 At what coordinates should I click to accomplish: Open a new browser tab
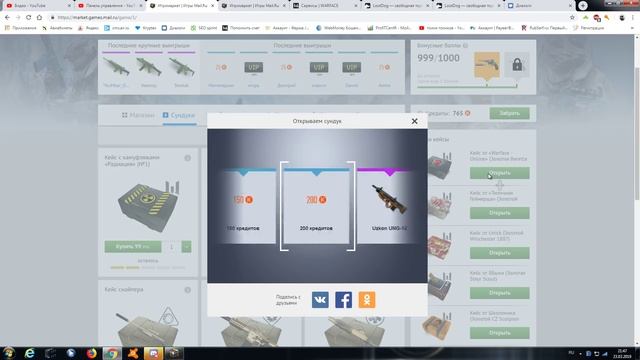tap(582, 5)
